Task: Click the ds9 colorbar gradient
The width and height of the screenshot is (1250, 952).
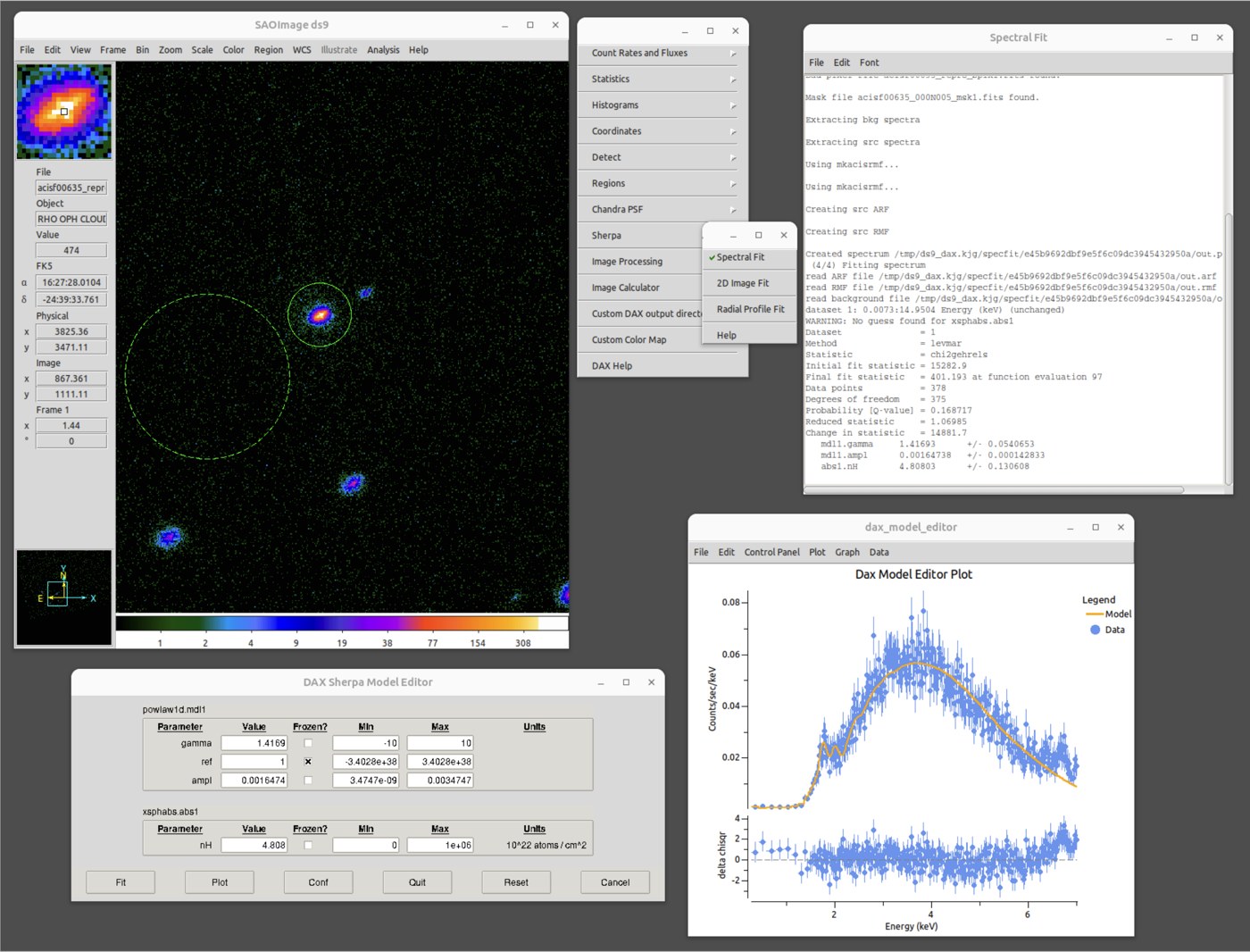Action: click(x=342, y=623)
